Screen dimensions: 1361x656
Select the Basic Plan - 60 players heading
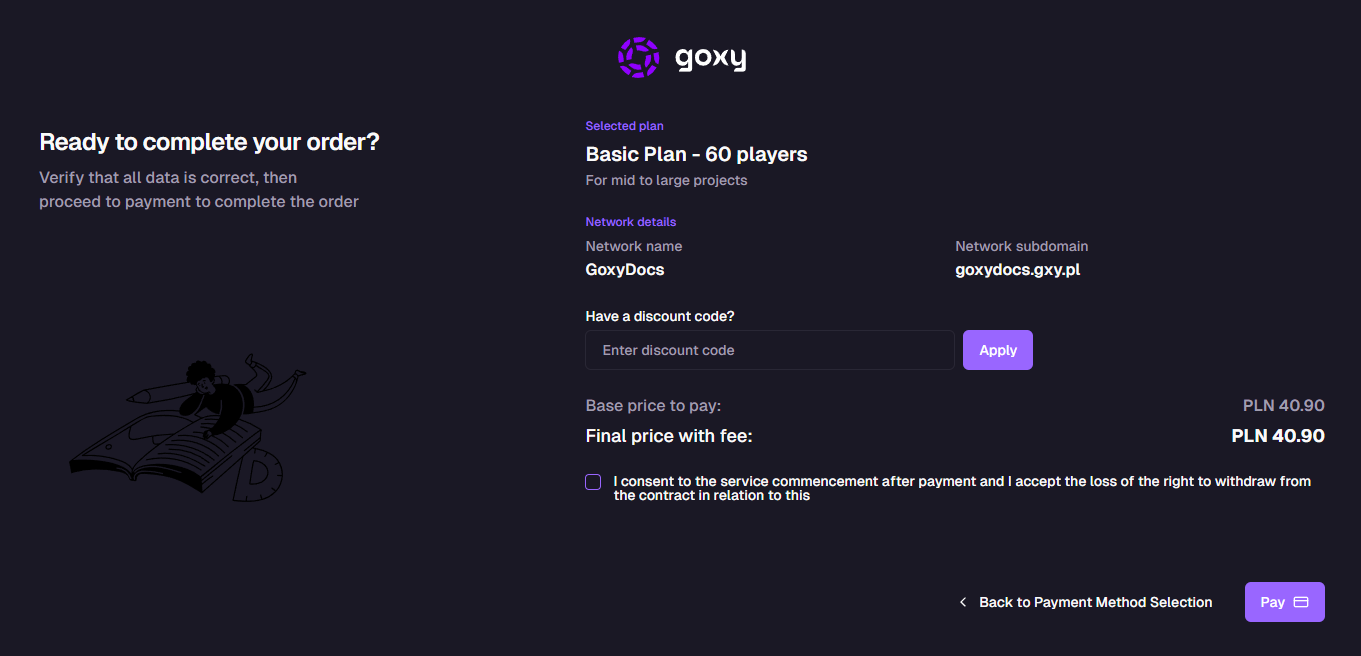coord(696,154)
